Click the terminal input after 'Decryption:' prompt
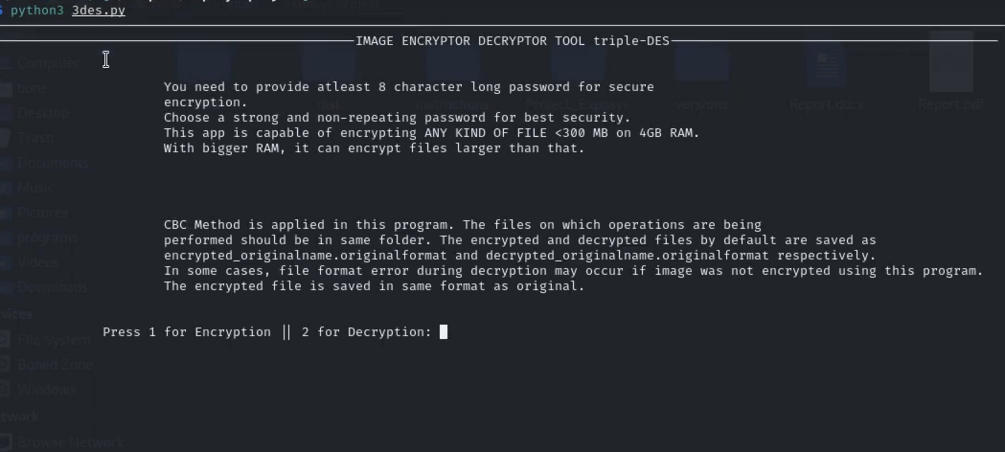The width and height of the screenshot is (1005, 452). pos(444,332)
